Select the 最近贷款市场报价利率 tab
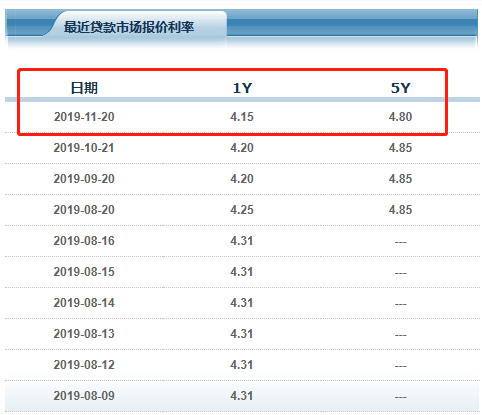 click(x=129, y=27)
